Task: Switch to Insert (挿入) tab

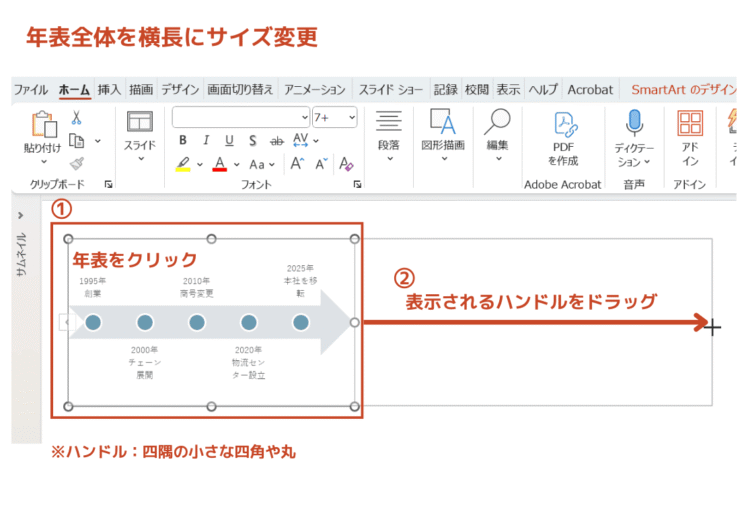Action: (x=109, y=90)
